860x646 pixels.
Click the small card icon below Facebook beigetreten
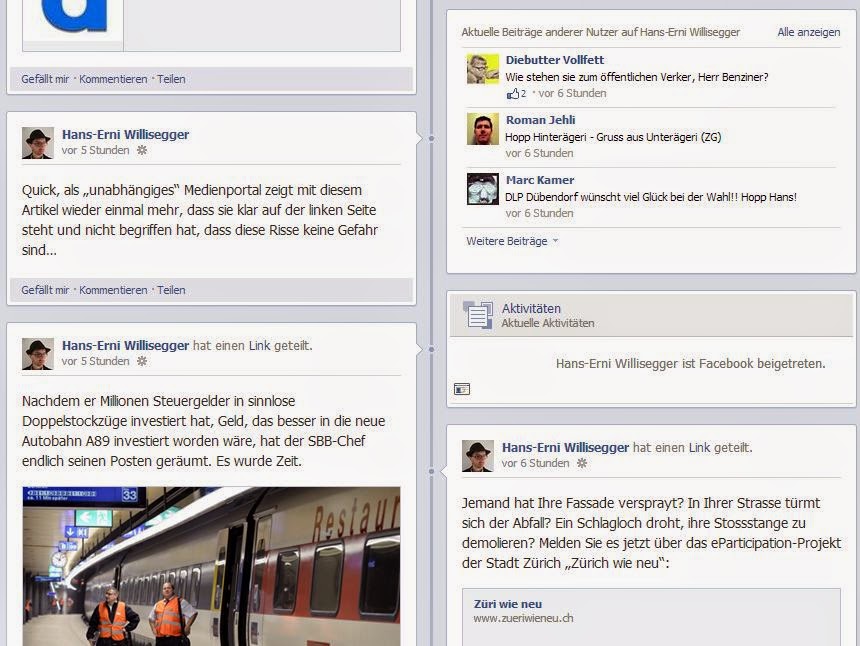(x=462, y=389)
